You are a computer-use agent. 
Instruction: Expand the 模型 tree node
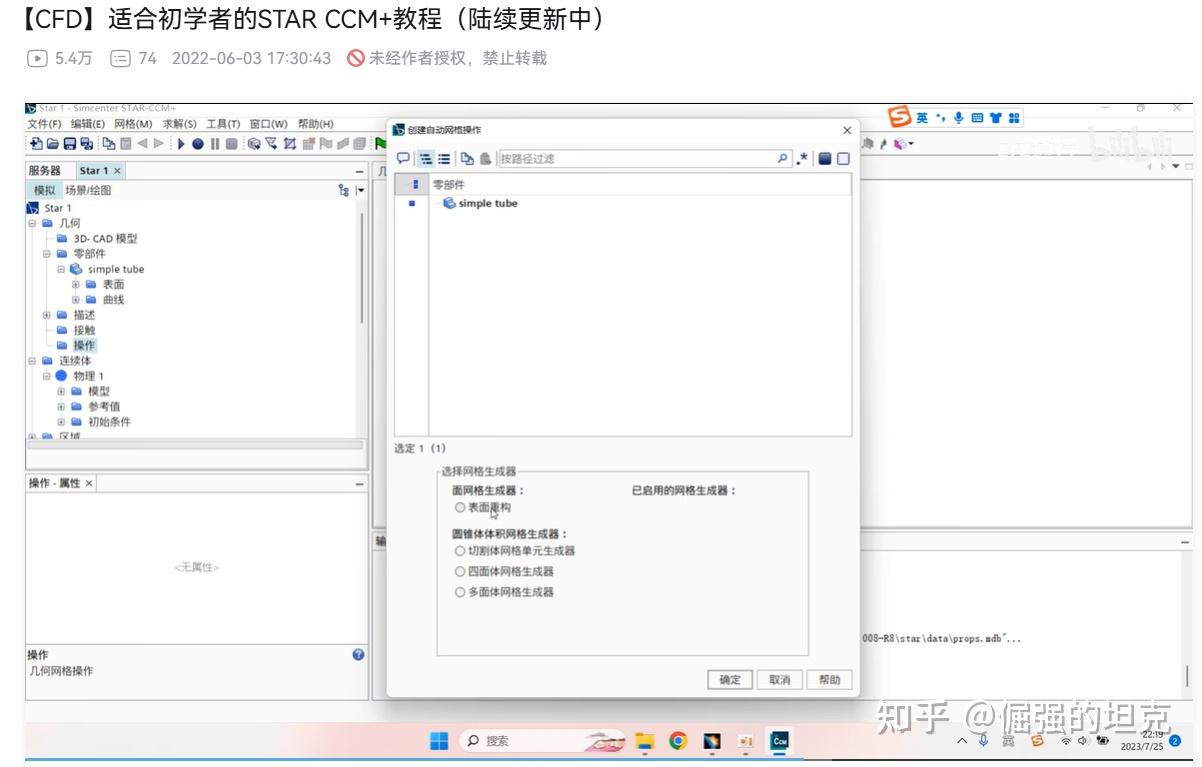61,391
